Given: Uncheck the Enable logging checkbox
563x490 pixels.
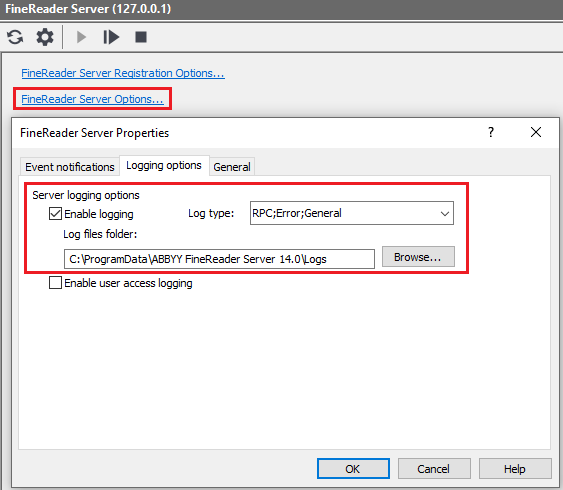Looking at the screenshot, I should 55,214.
